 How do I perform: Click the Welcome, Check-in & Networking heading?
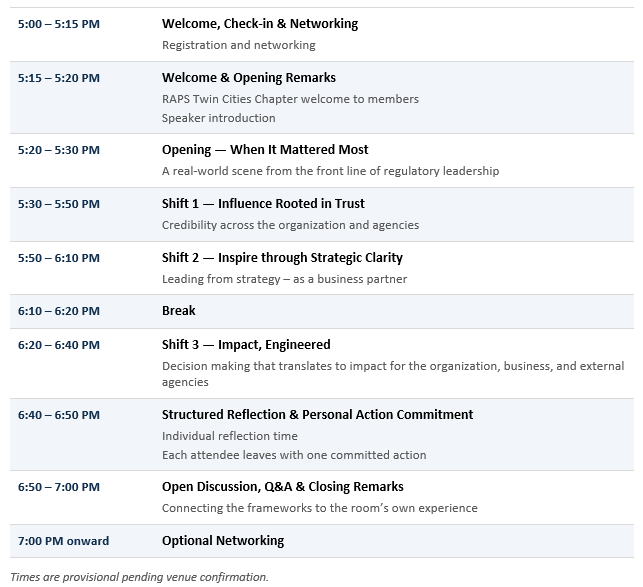click(260, 23)
